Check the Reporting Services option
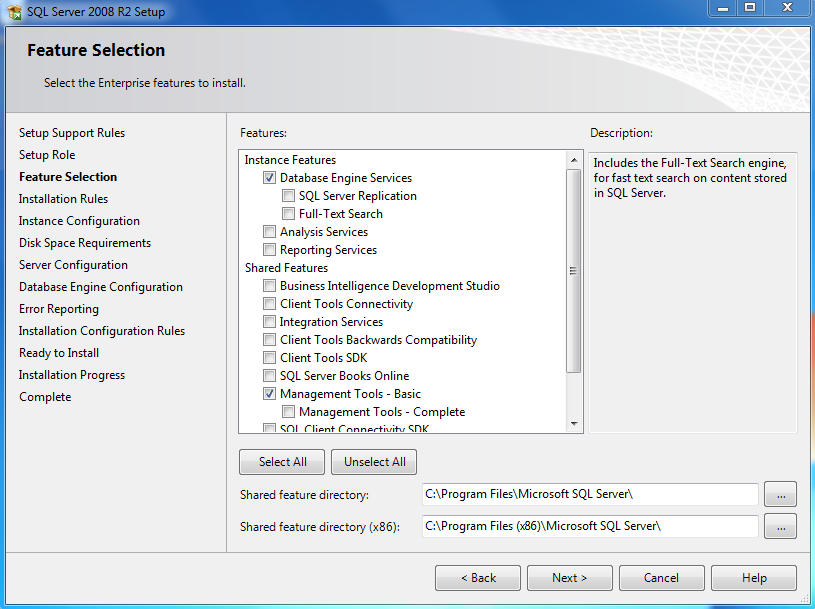 click(x=269, y=250)
